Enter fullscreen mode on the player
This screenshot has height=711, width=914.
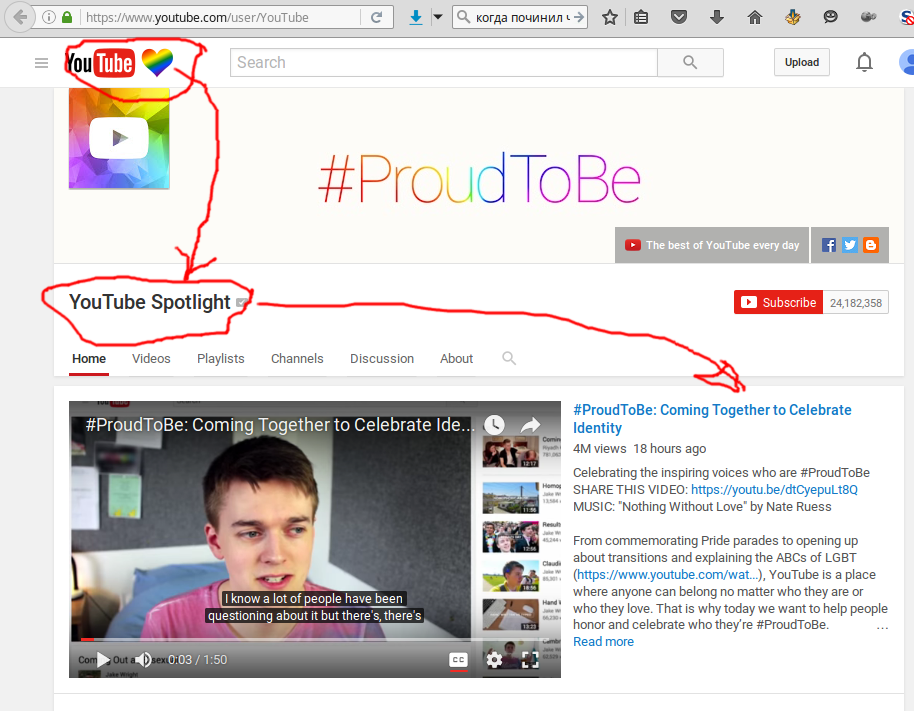coord(530,660)
